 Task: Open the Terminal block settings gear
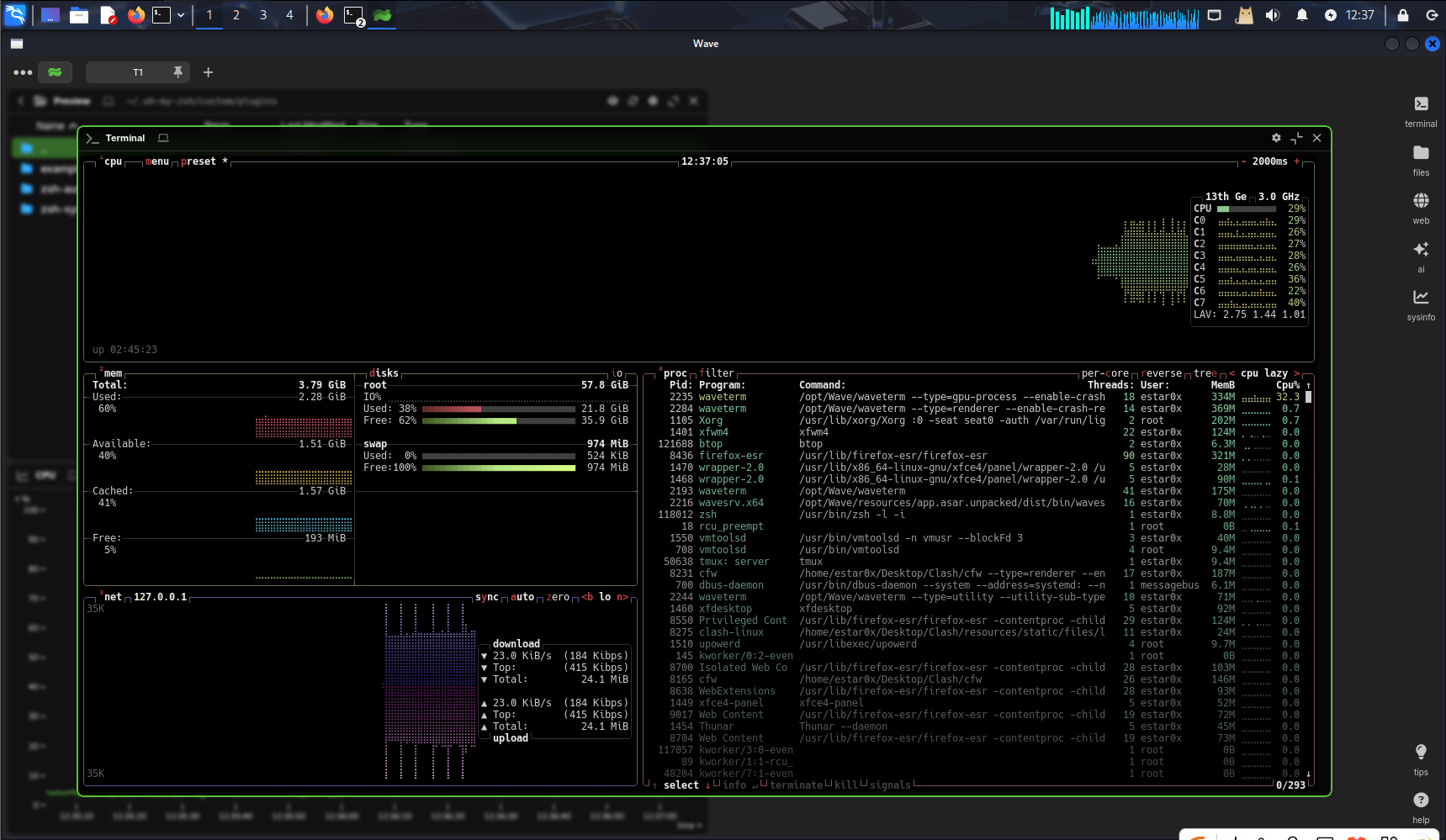click(x=1276, y=138)
